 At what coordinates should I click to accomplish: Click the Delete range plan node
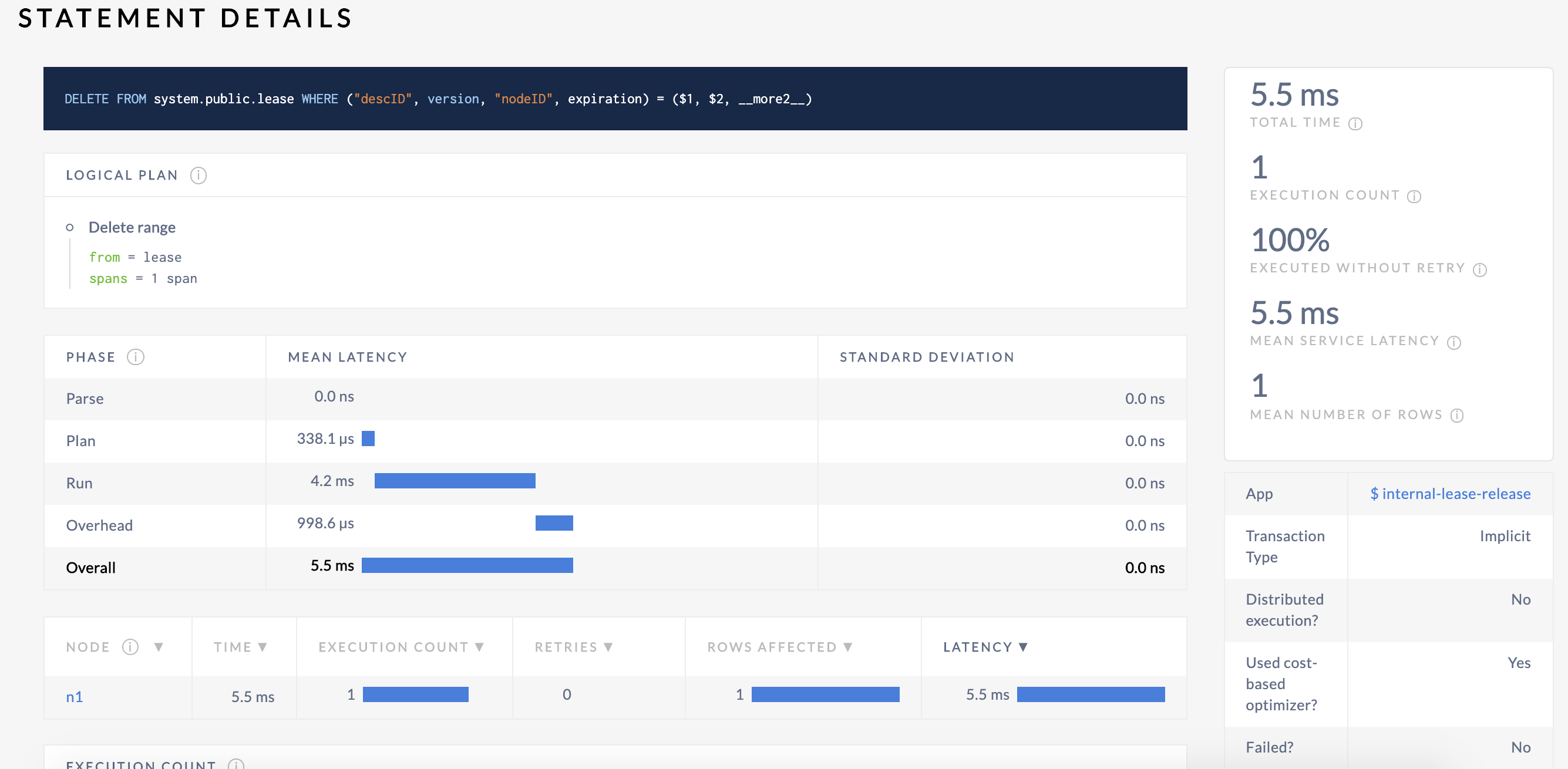click(132, 228)
